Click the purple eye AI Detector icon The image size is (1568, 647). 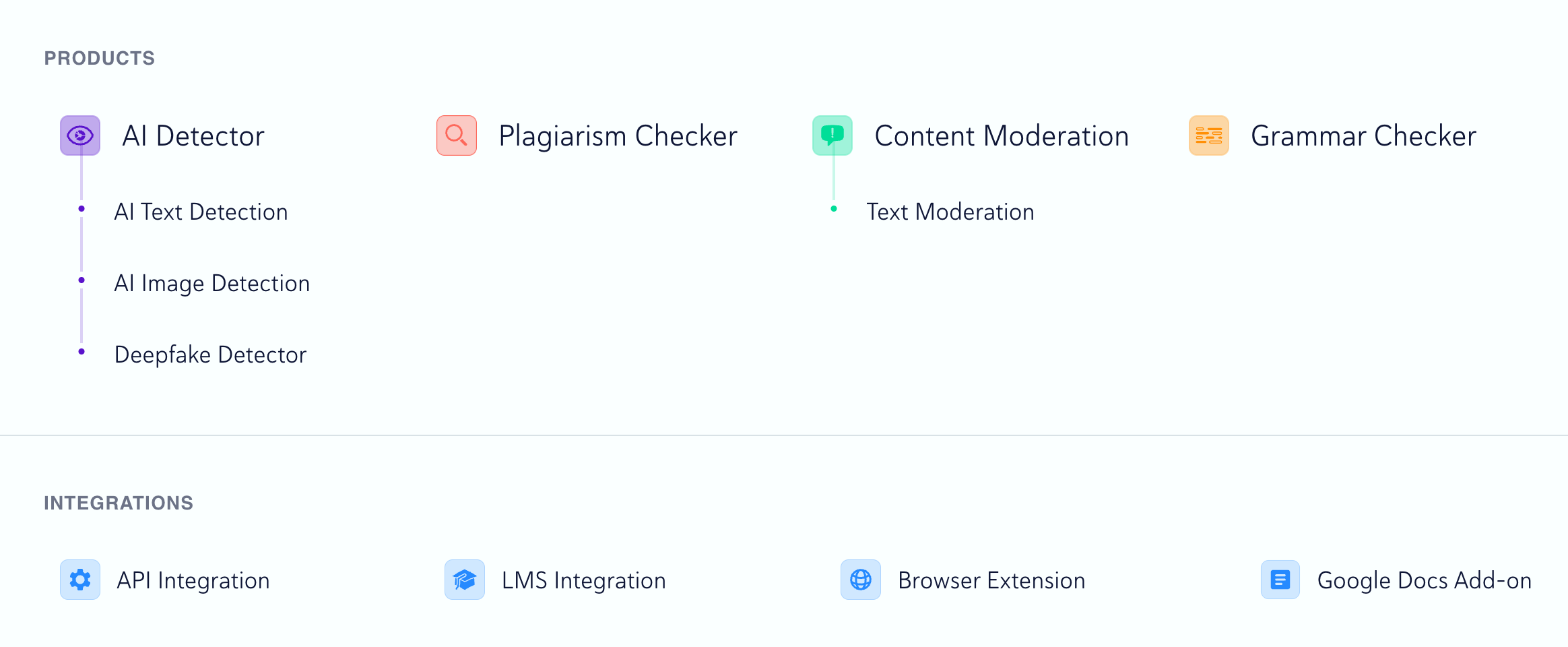point(80,135)
